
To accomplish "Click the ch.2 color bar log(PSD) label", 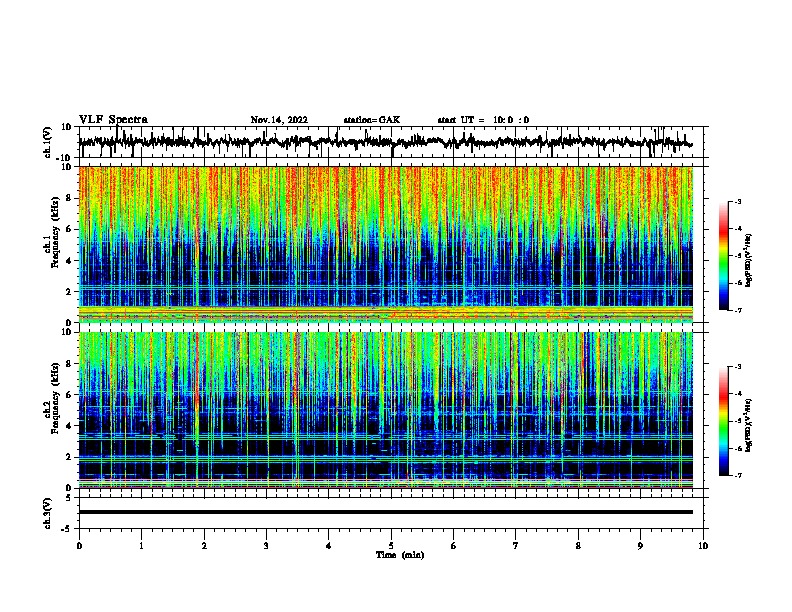I will click(749, 425).
